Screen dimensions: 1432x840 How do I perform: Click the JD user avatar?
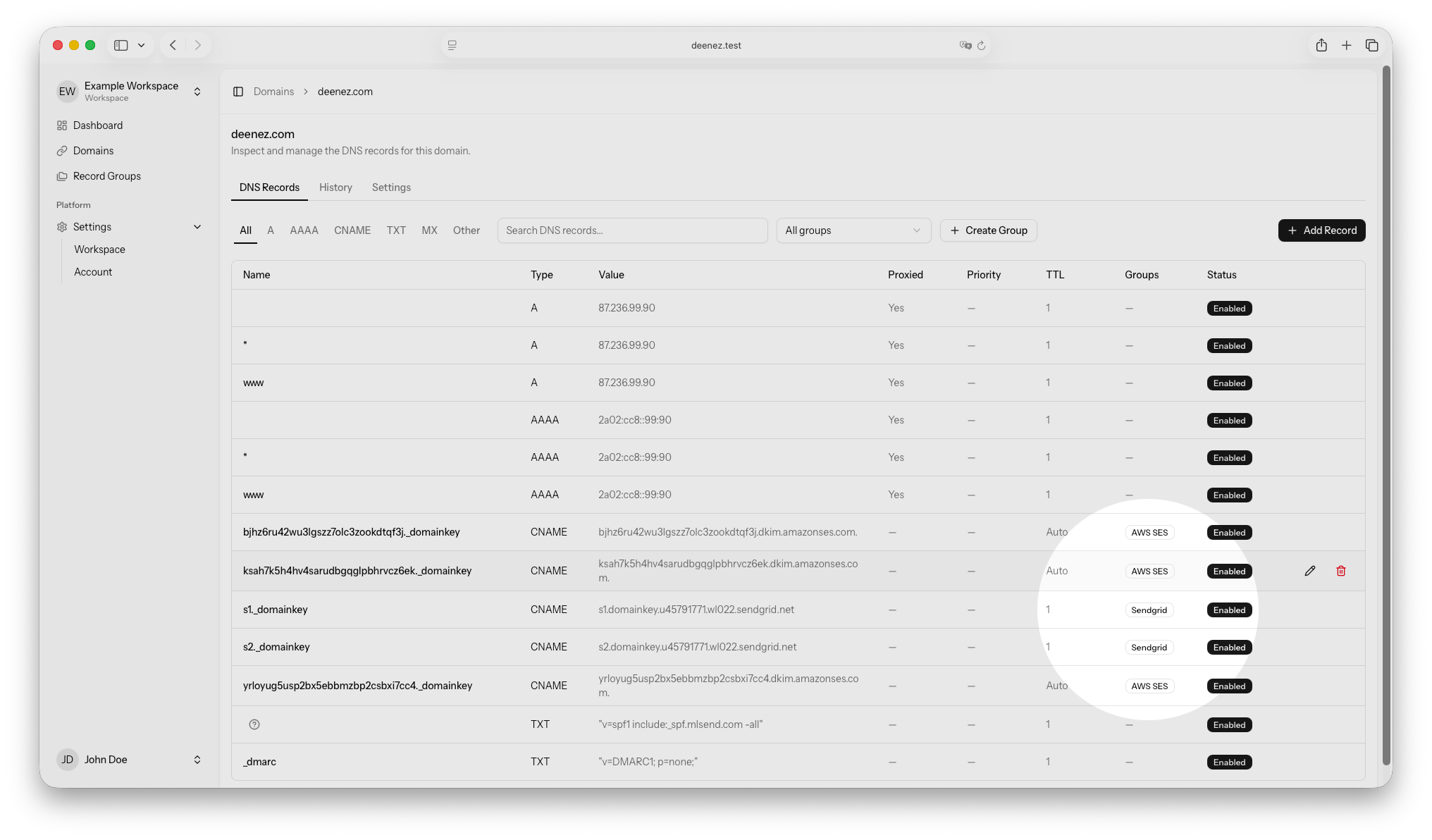pos(67,760)
